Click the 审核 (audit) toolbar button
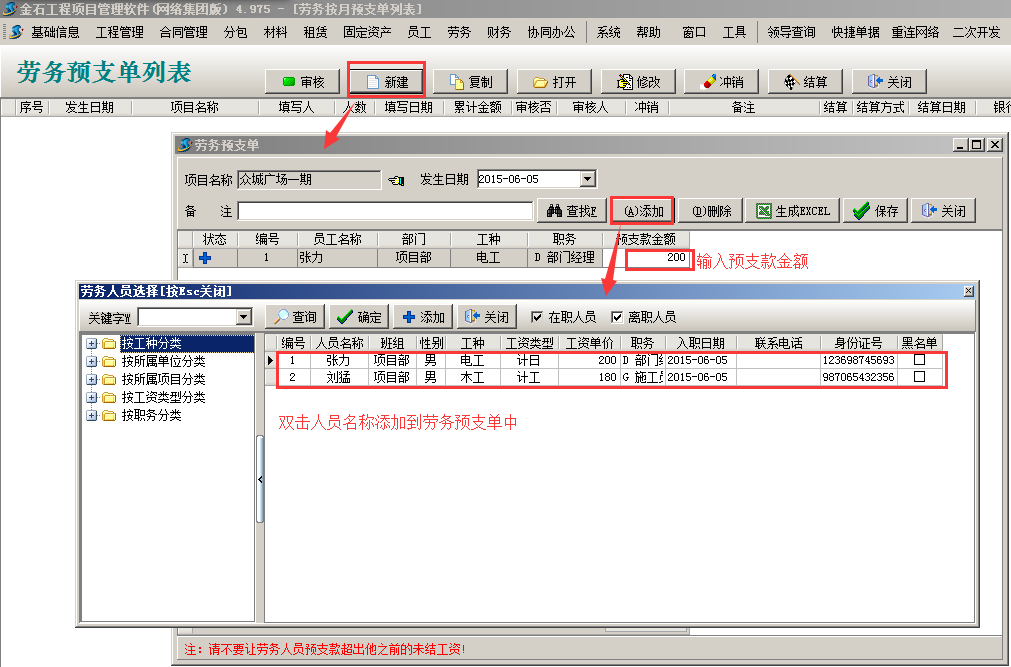1011x667 pixels. point(303,82)
